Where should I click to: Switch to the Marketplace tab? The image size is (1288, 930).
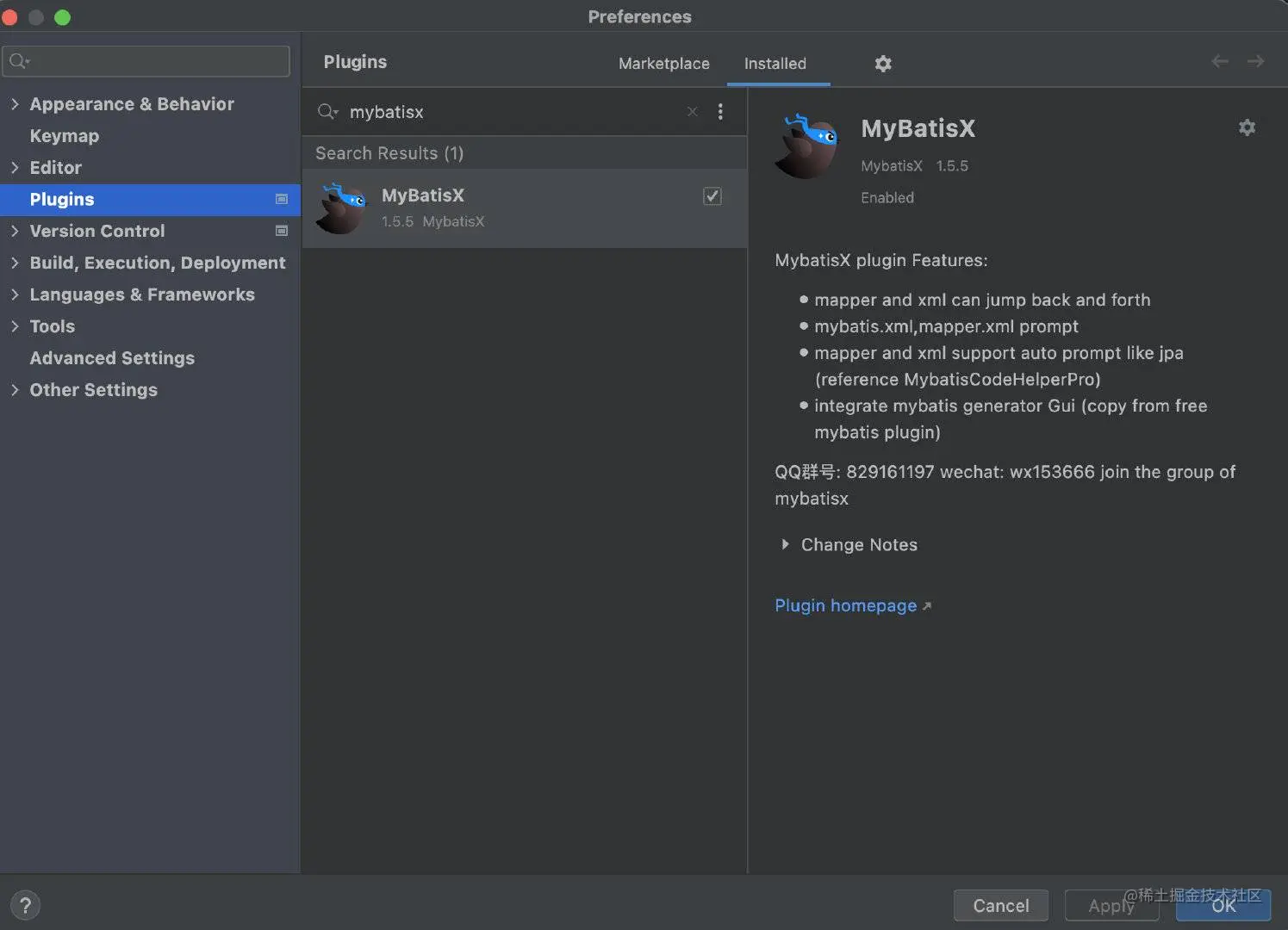click(664, 64)
